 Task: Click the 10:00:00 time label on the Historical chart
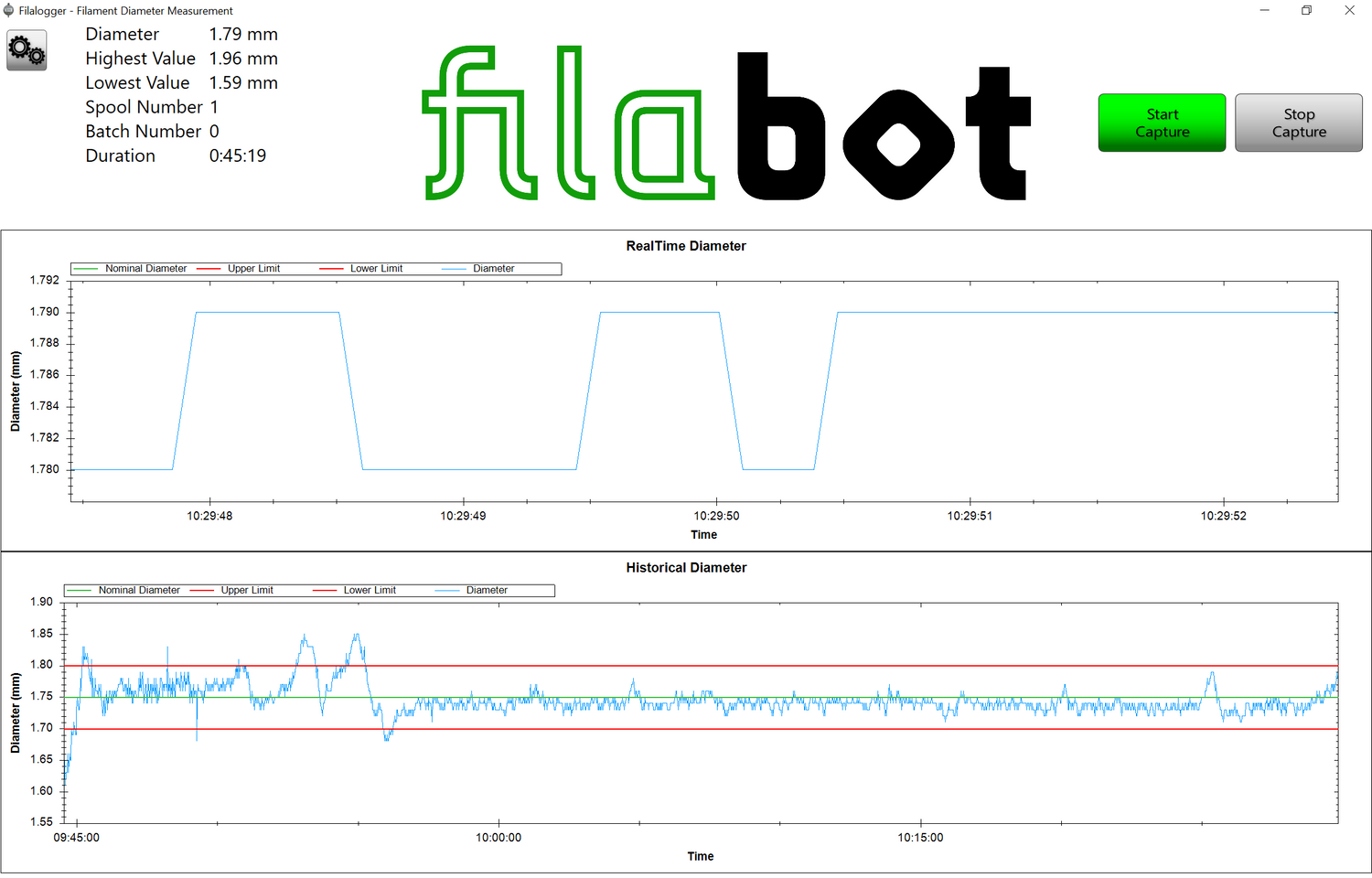[x=498, y=838]
